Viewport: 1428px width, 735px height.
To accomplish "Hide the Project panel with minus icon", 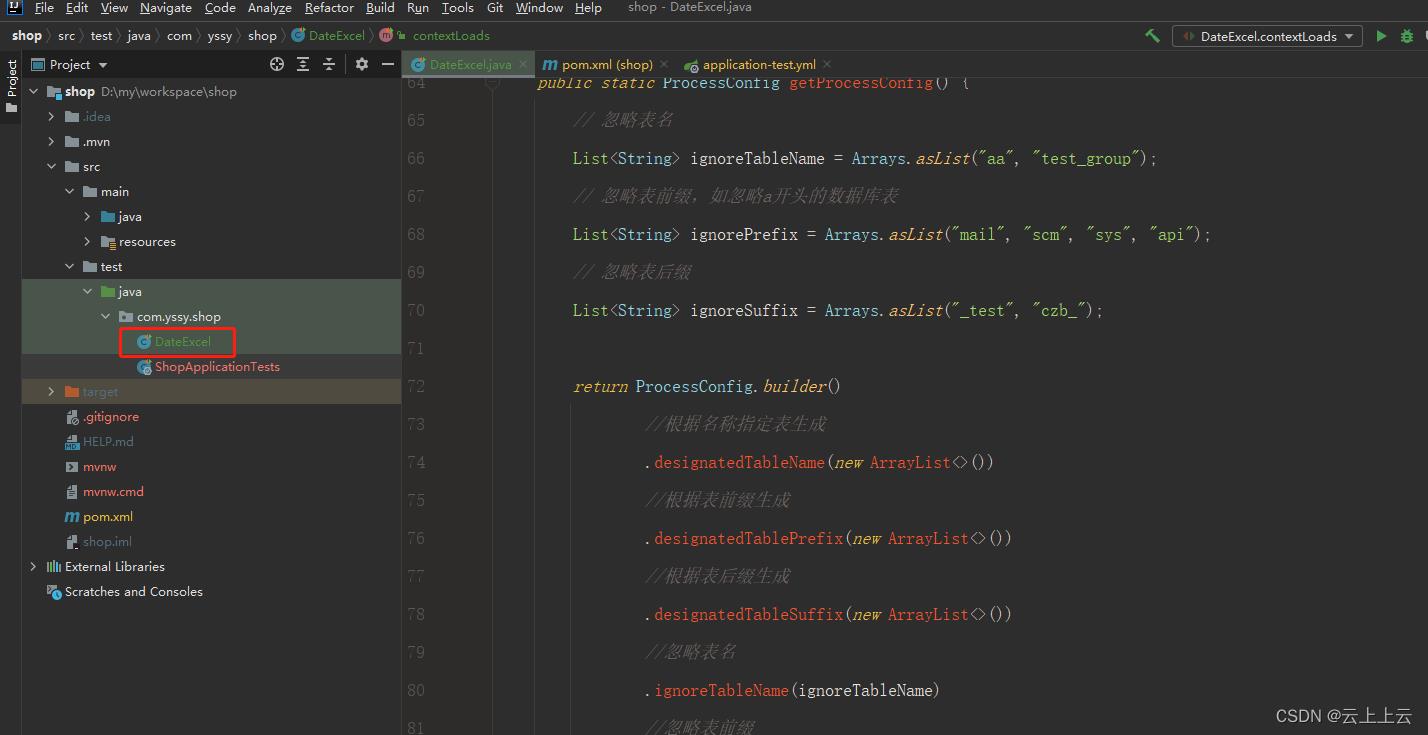I will coord(388,64).
